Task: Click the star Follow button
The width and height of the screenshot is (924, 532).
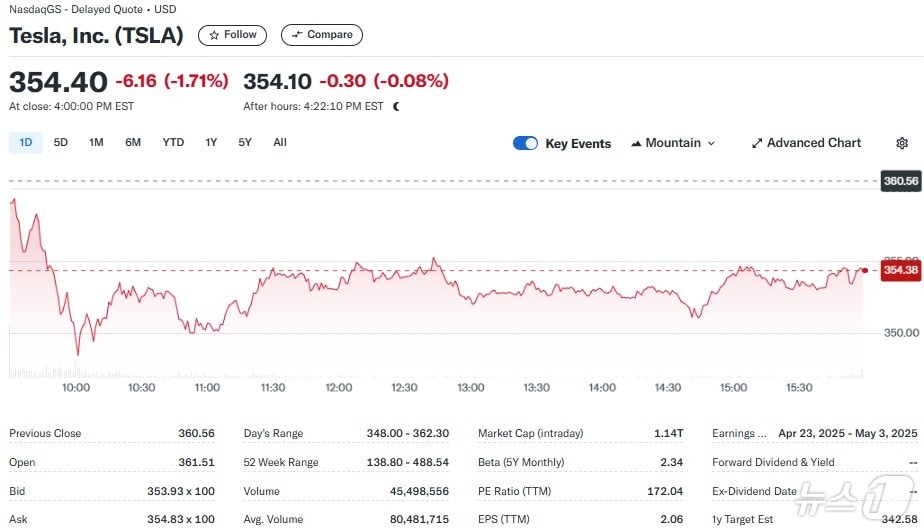Action: click(232, 35)
